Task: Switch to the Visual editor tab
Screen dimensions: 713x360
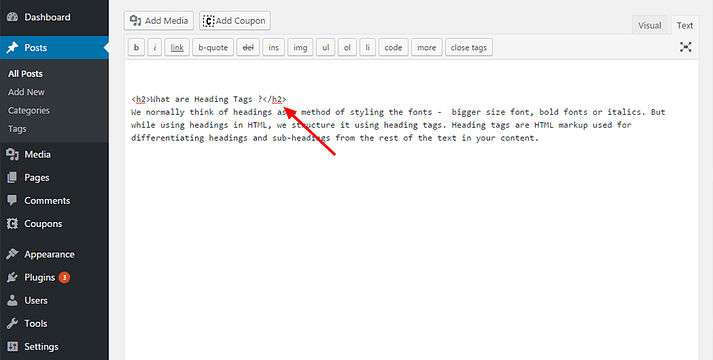Action: click(649, 25)
